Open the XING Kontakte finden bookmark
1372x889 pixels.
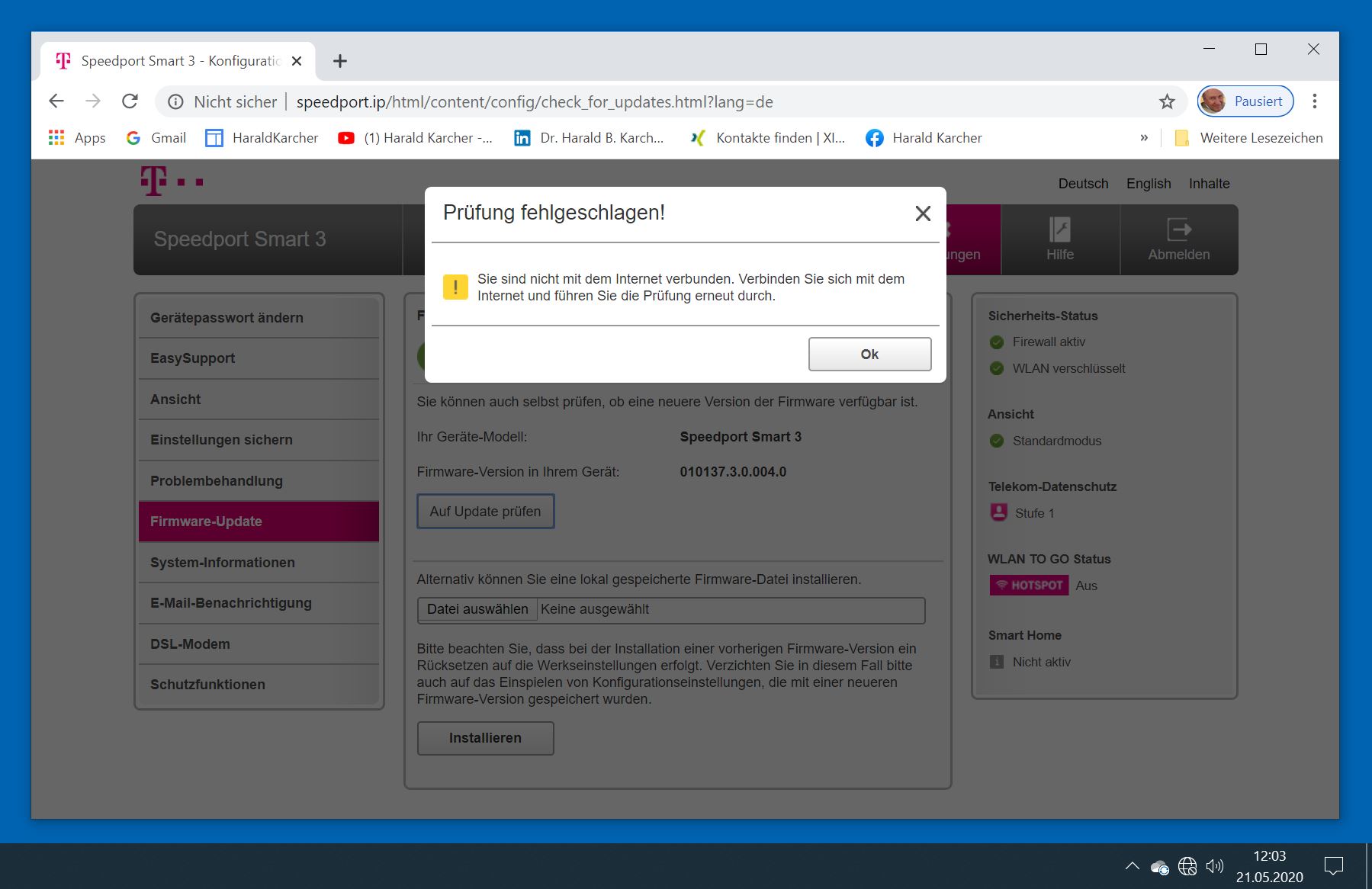tap(767, 138)
